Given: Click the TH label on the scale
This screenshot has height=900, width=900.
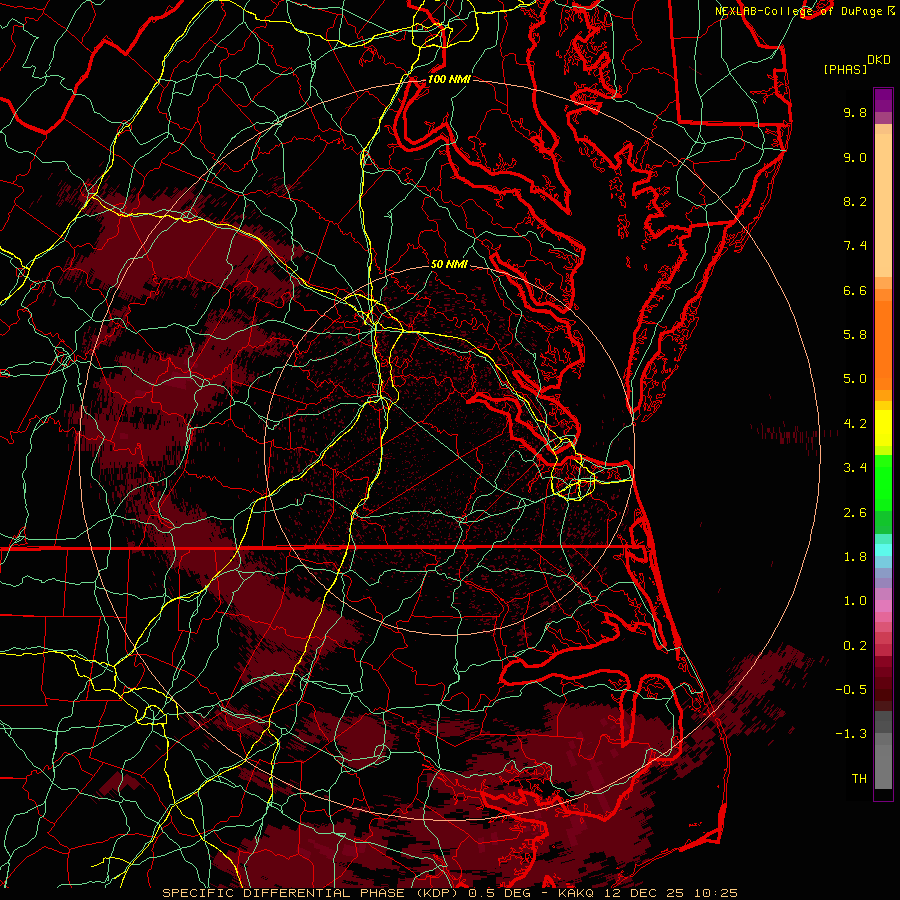Looking at the screenshot, I should [x=859, y=779].
